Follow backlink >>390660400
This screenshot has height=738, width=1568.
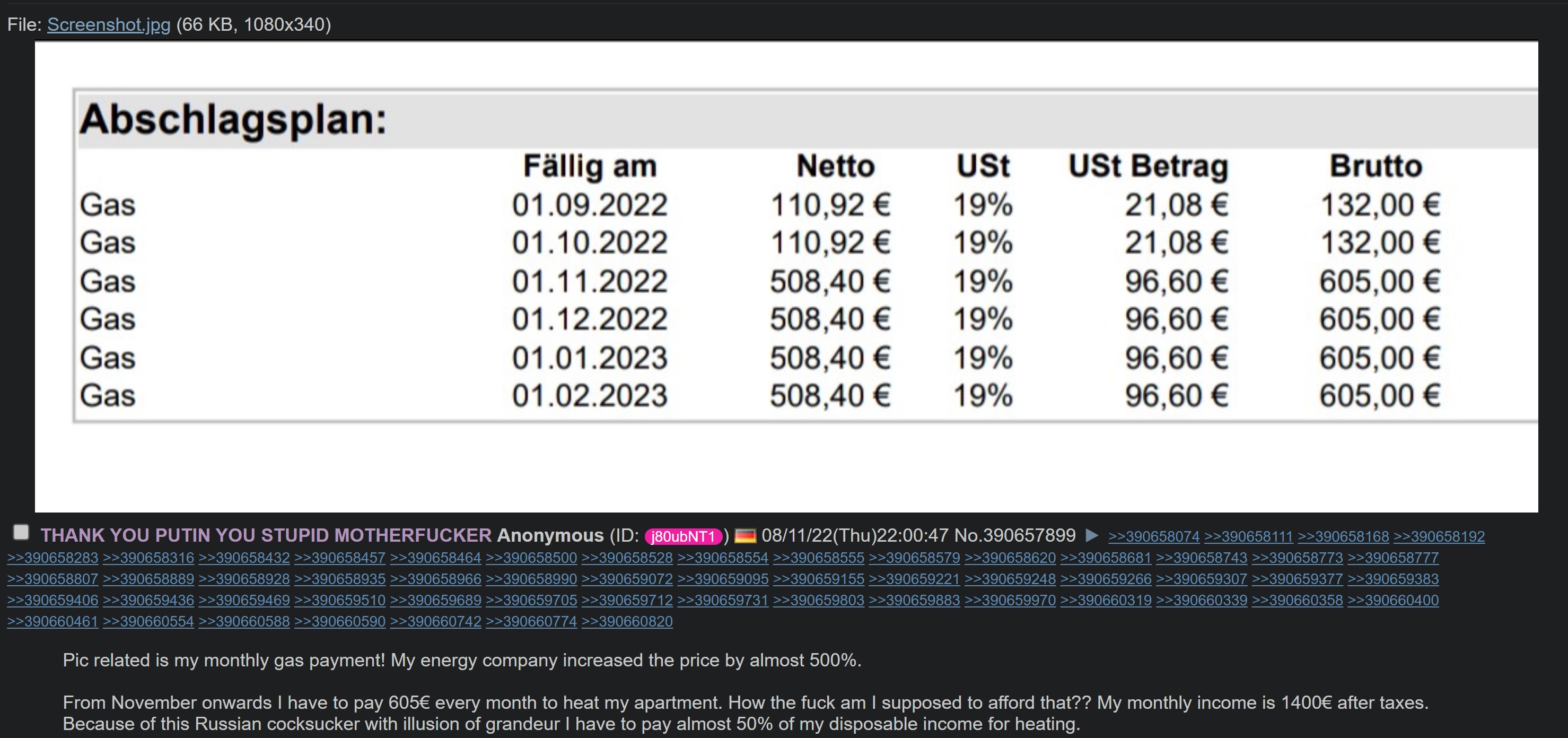(x=1392, y=601)
